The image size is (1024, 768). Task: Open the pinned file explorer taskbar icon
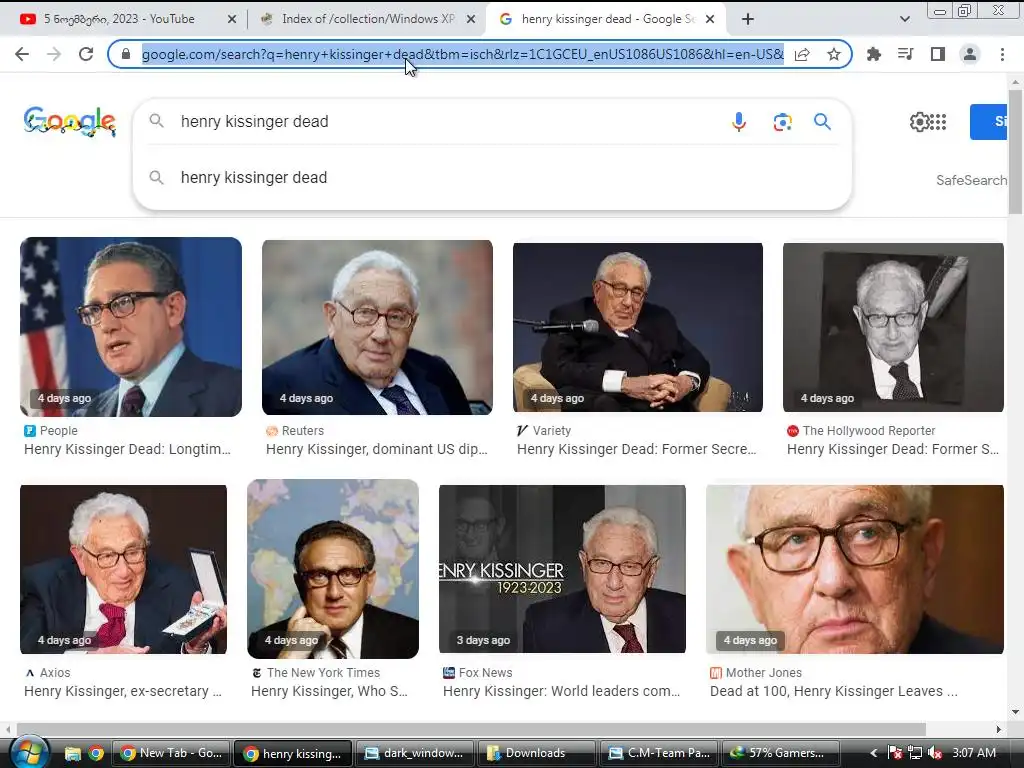click(72, 754)
